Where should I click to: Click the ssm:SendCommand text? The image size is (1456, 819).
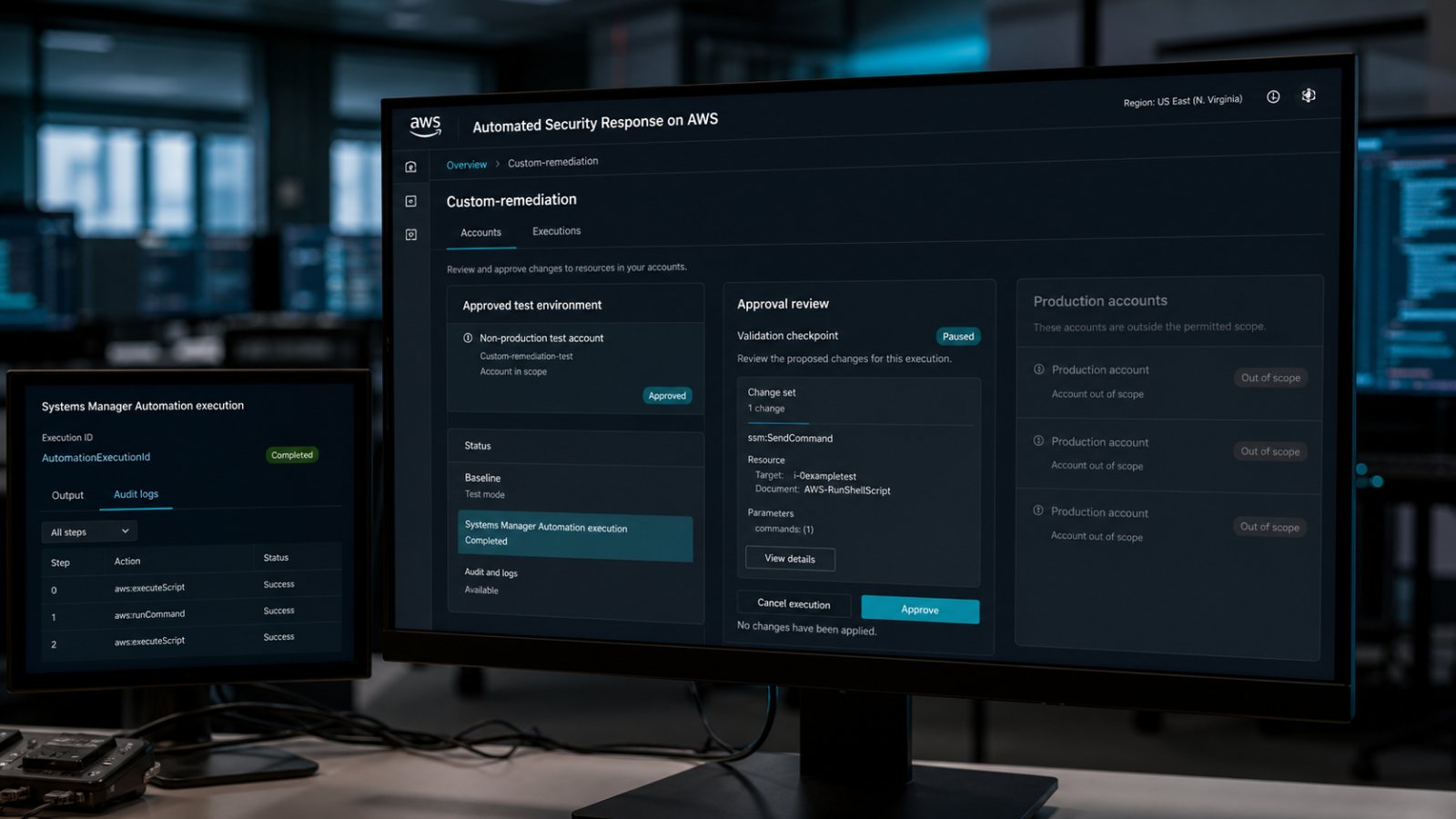coord(790,439)
